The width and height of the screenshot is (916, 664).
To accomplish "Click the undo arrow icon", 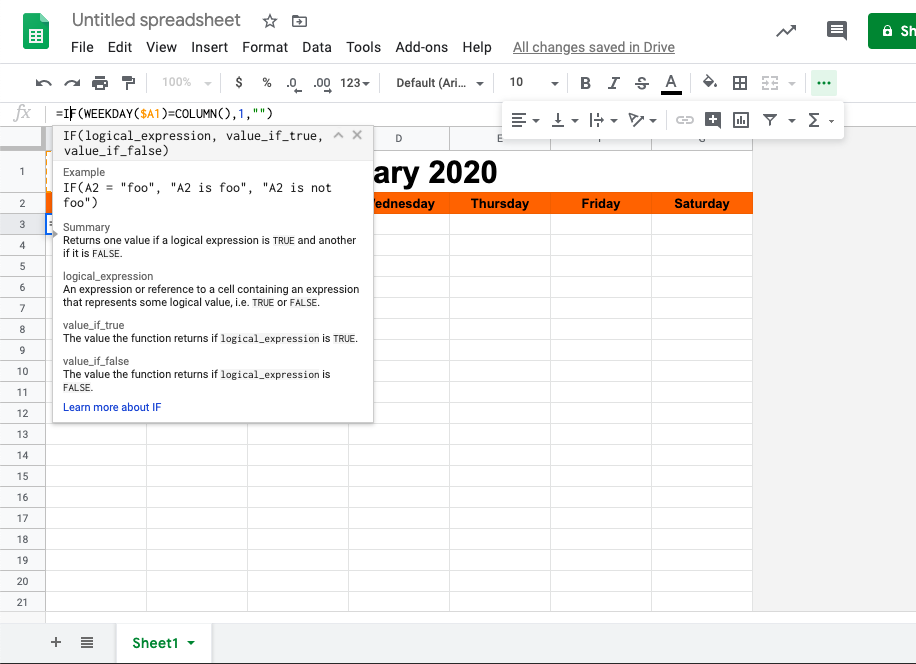I will (x=43, y=83).
